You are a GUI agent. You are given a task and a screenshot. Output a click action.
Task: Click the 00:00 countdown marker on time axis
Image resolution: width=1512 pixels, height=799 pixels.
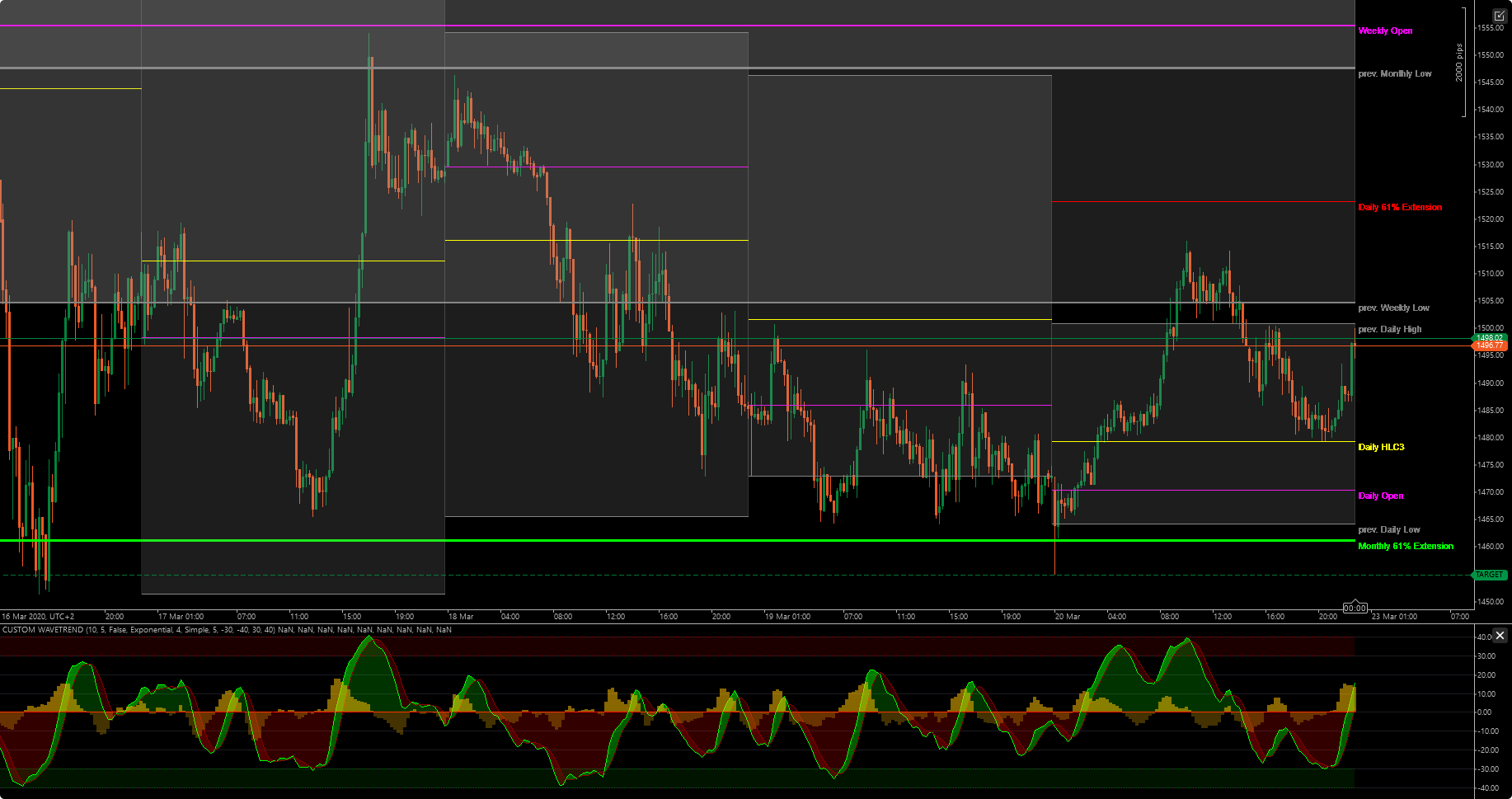tap(1355, 608)
